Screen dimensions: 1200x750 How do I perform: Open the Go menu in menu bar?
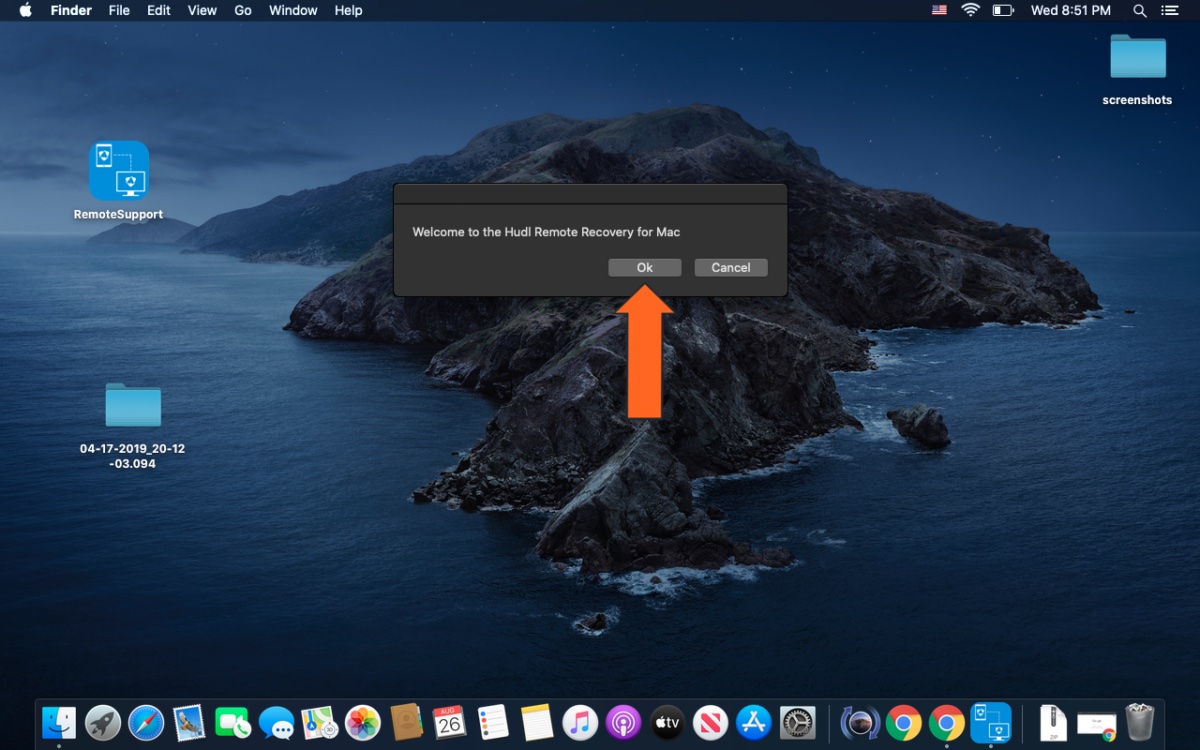point(242,10)
